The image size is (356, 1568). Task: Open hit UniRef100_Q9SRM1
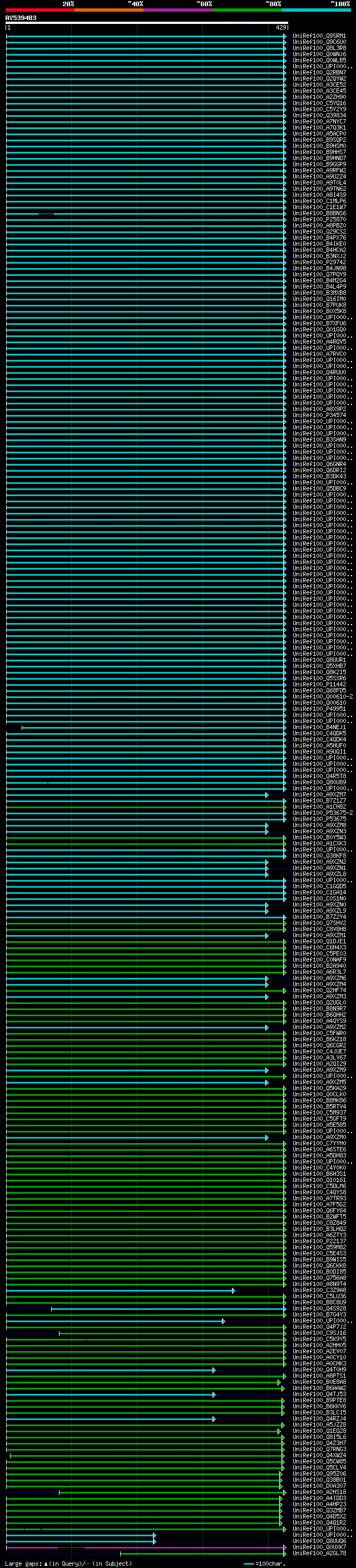(x=319, y=36)
